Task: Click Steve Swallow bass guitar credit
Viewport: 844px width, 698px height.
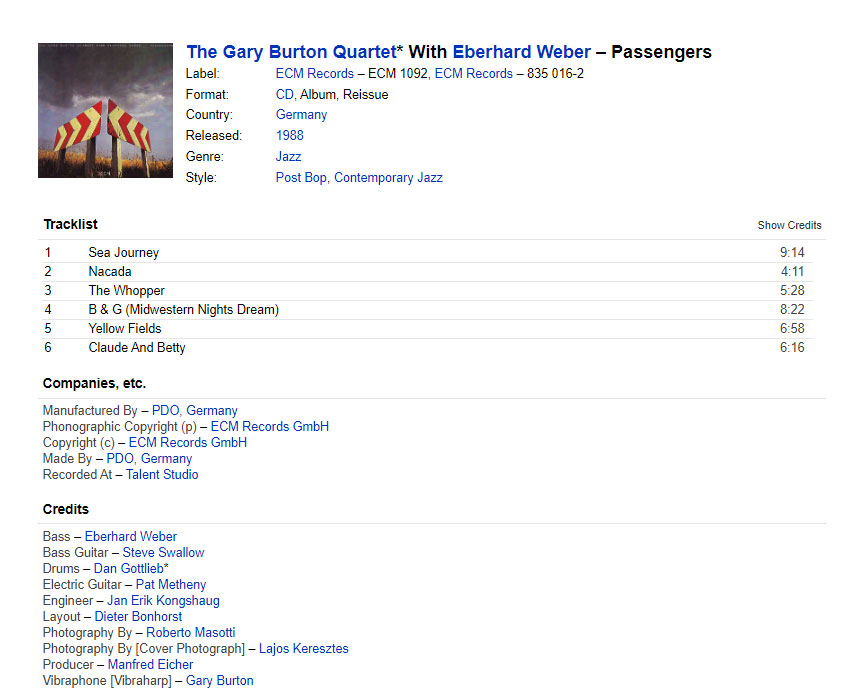Action: (x=163, y=553)
